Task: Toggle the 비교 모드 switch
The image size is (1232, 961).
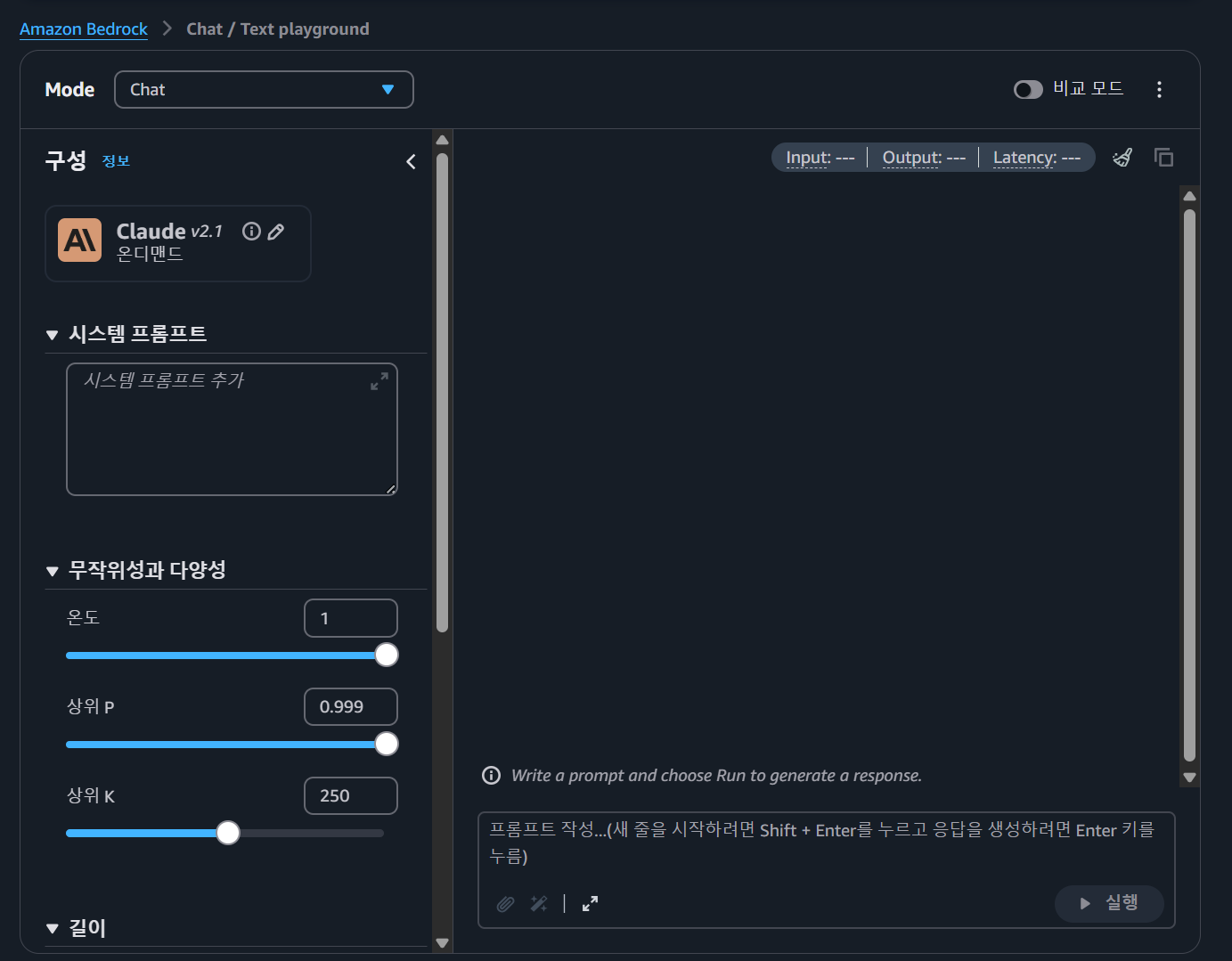Action: [x=1028, y=89]
